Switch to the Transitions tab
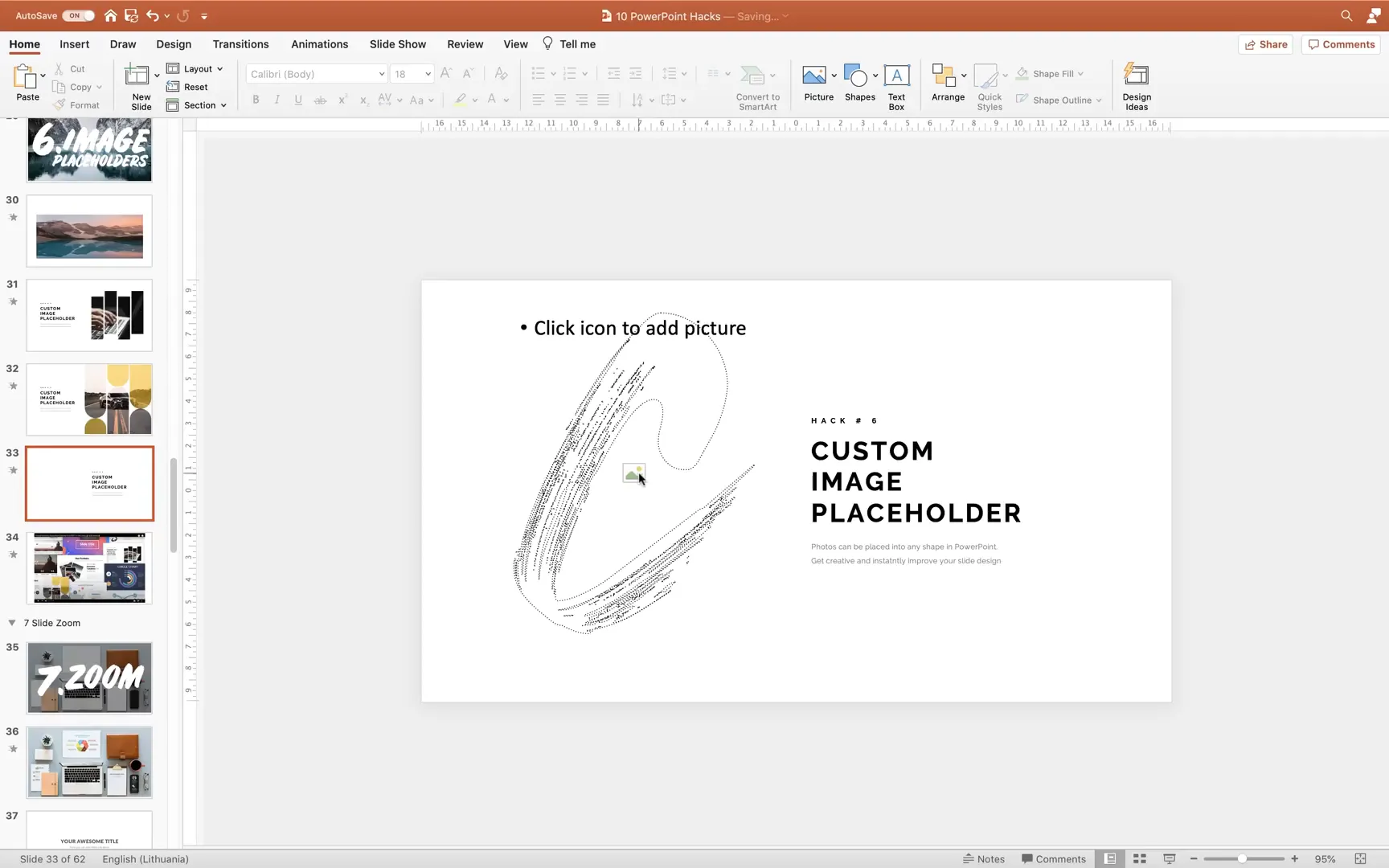The width and height of the screenshot is (1389, 868). (240, 44)
